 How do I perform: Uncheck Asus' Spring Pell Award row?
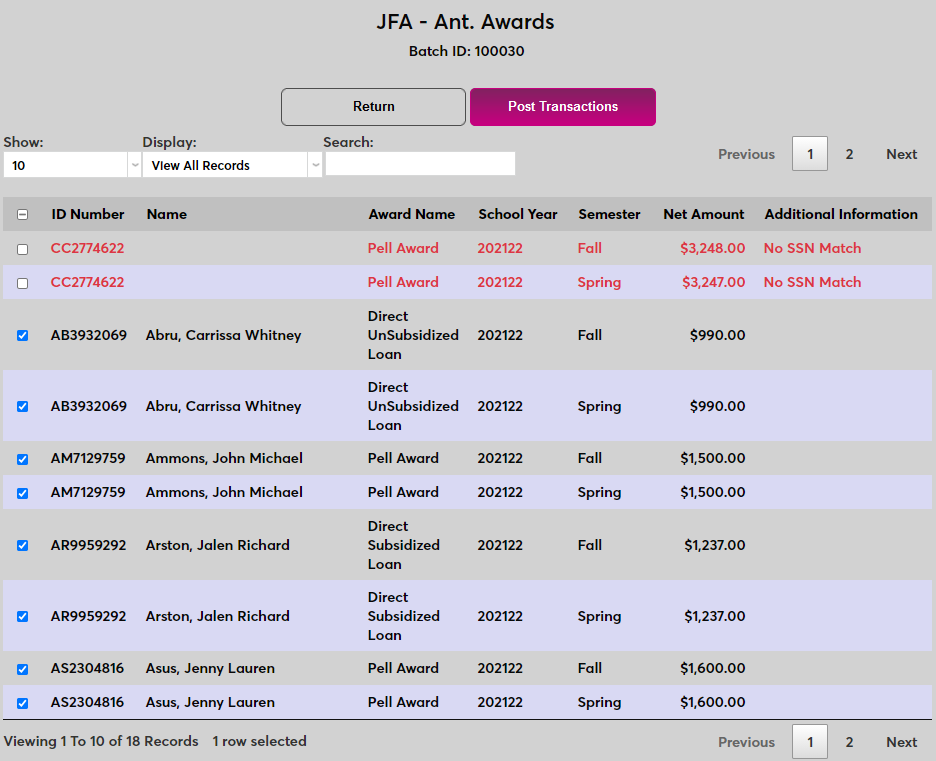point(22,702)
